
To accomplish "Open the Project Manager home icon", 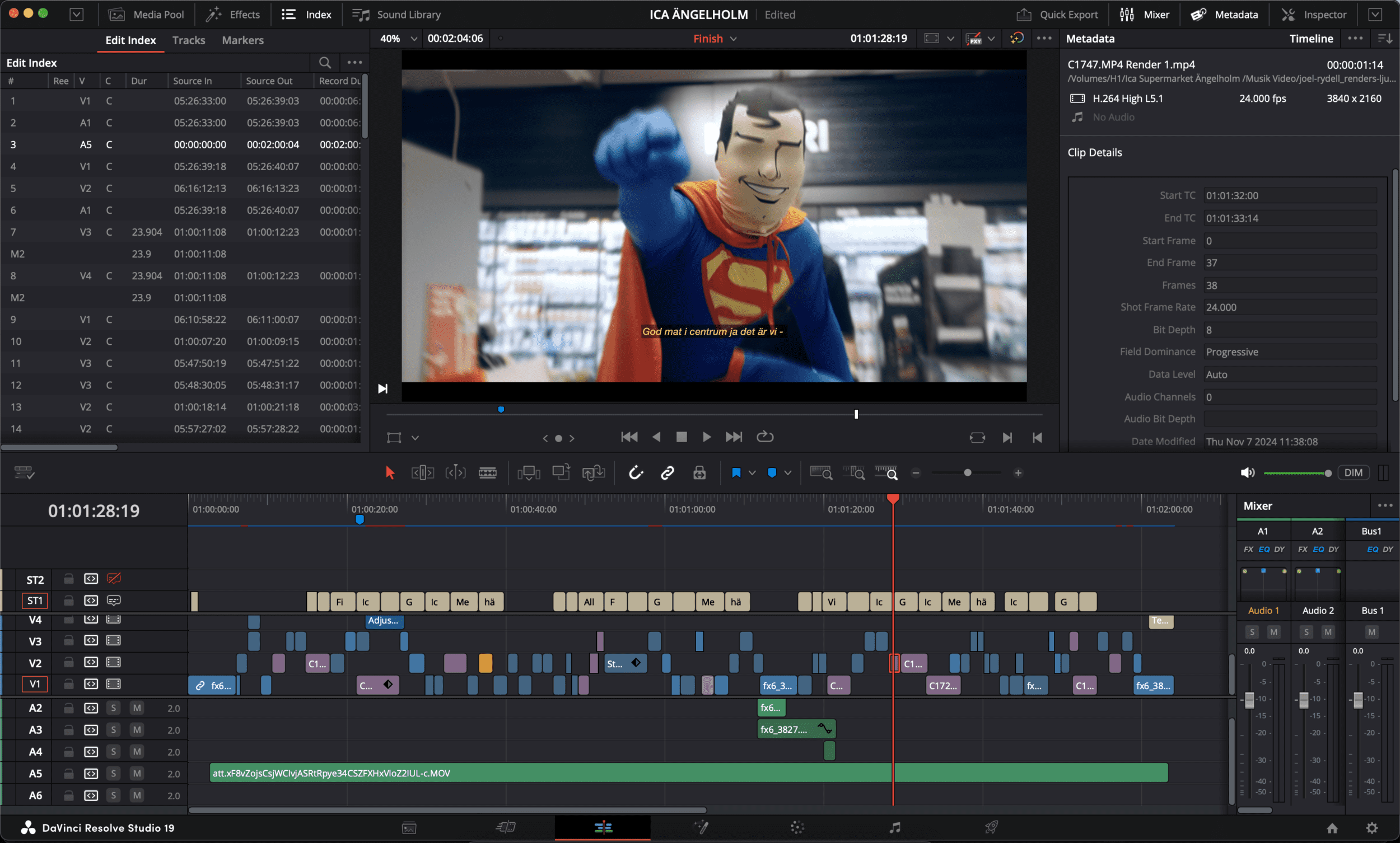I will [x=1332, y=828].
